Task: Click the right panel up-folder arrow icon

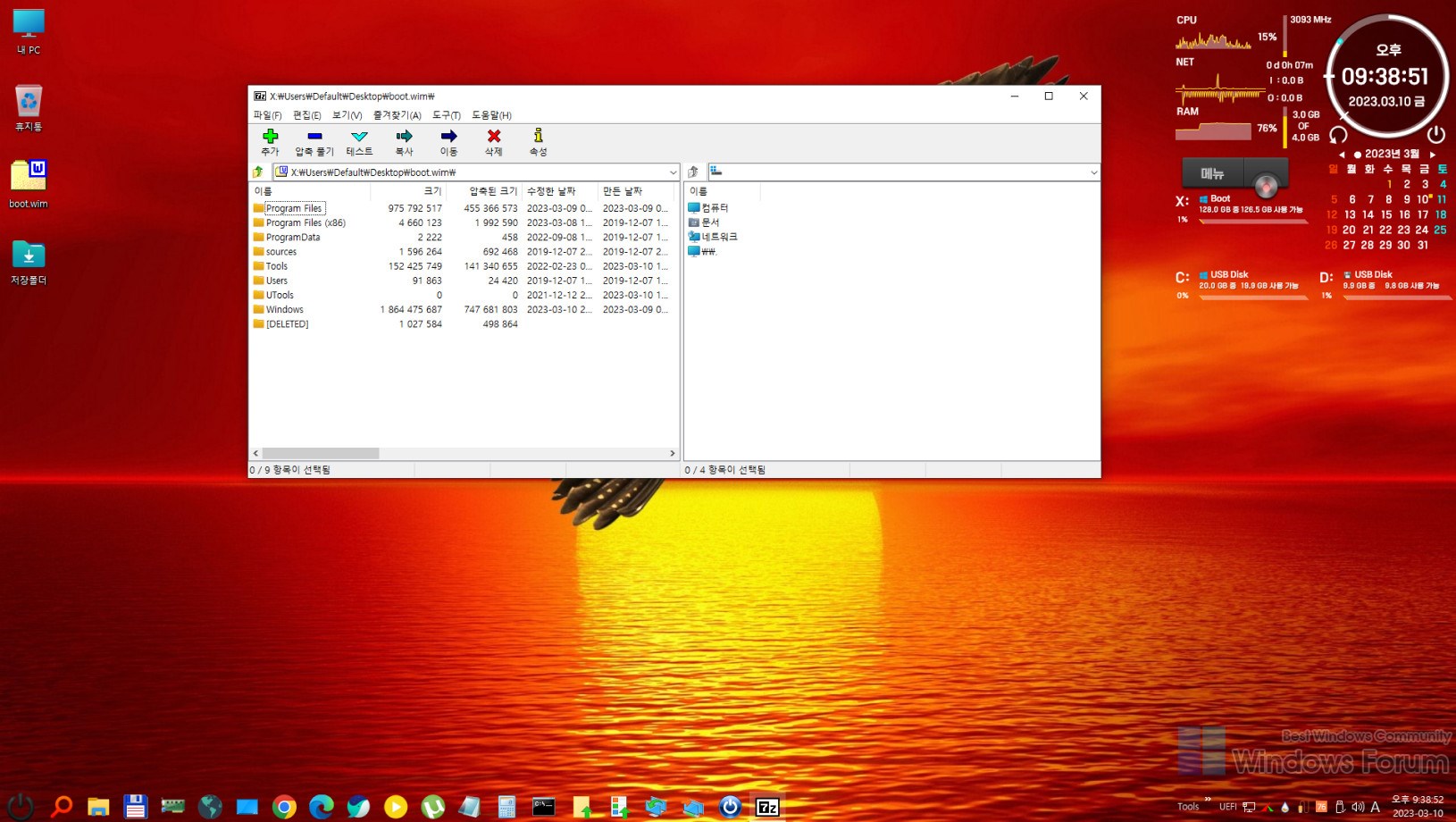Action: [x=693, y=172]
